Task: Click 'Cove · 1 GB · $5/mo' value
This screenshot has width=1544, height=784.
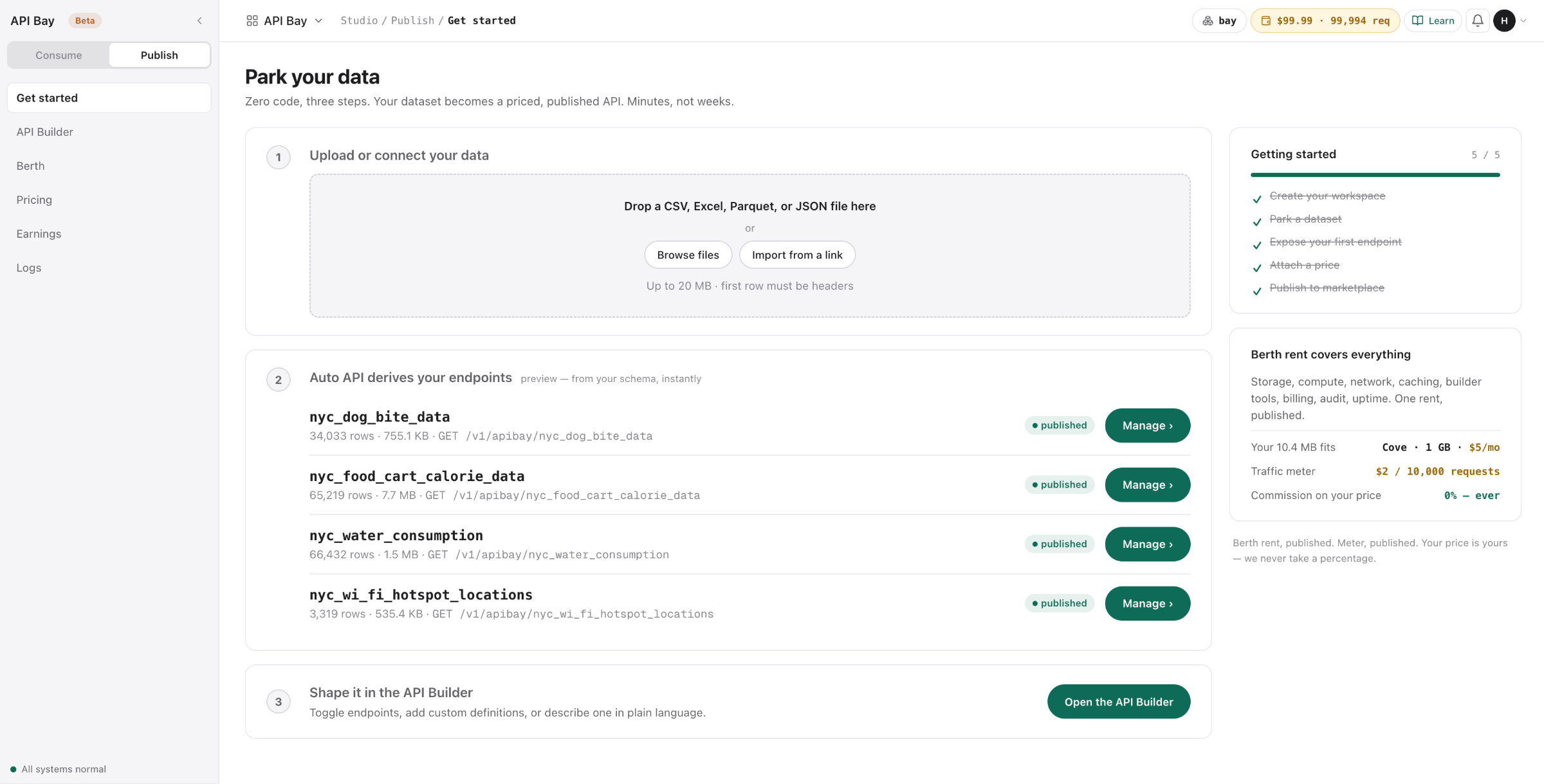Action: point(1440,448)
